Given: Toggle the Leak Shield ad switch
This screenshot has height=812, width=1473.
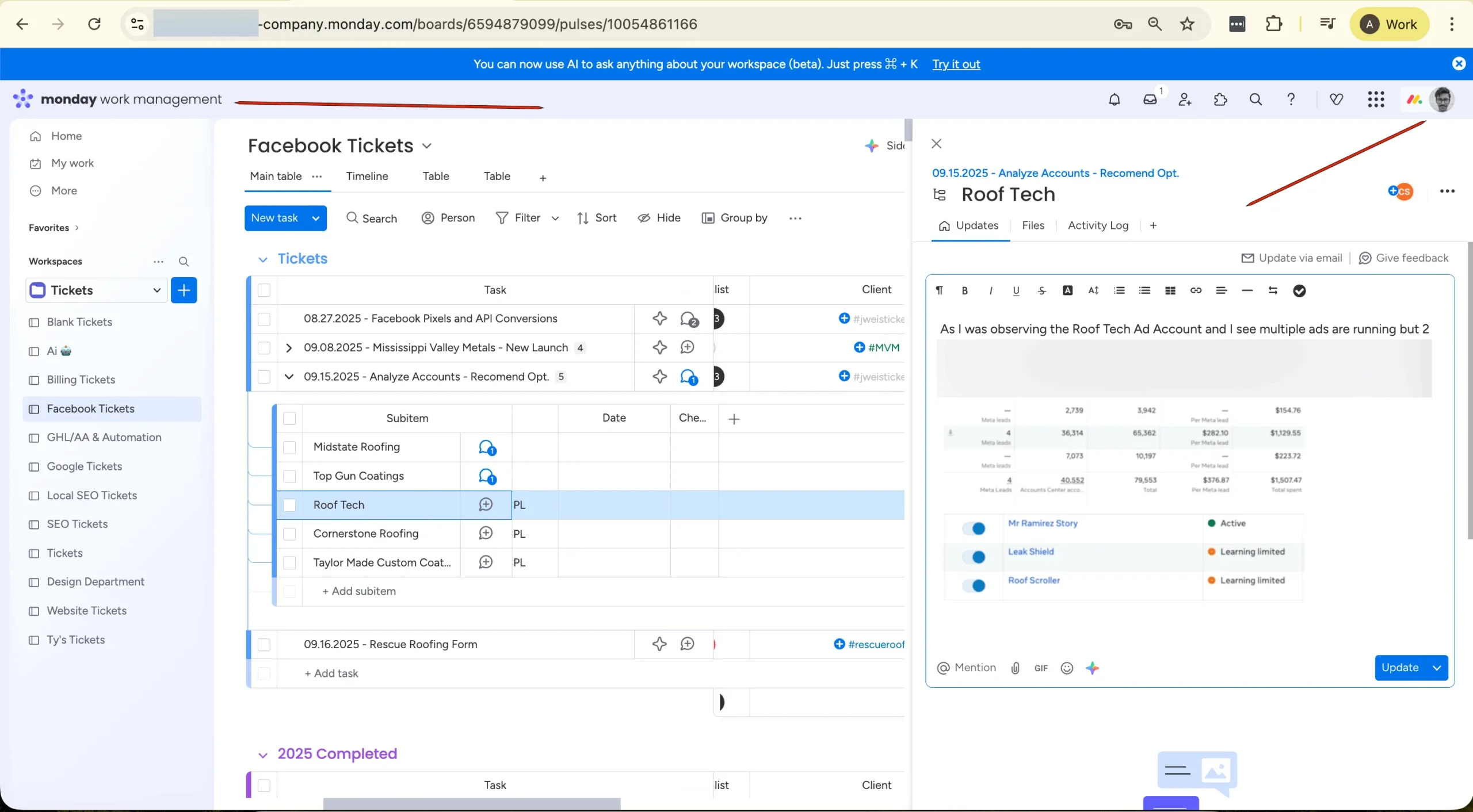Looking at the screenshot, I should [975, 557].
